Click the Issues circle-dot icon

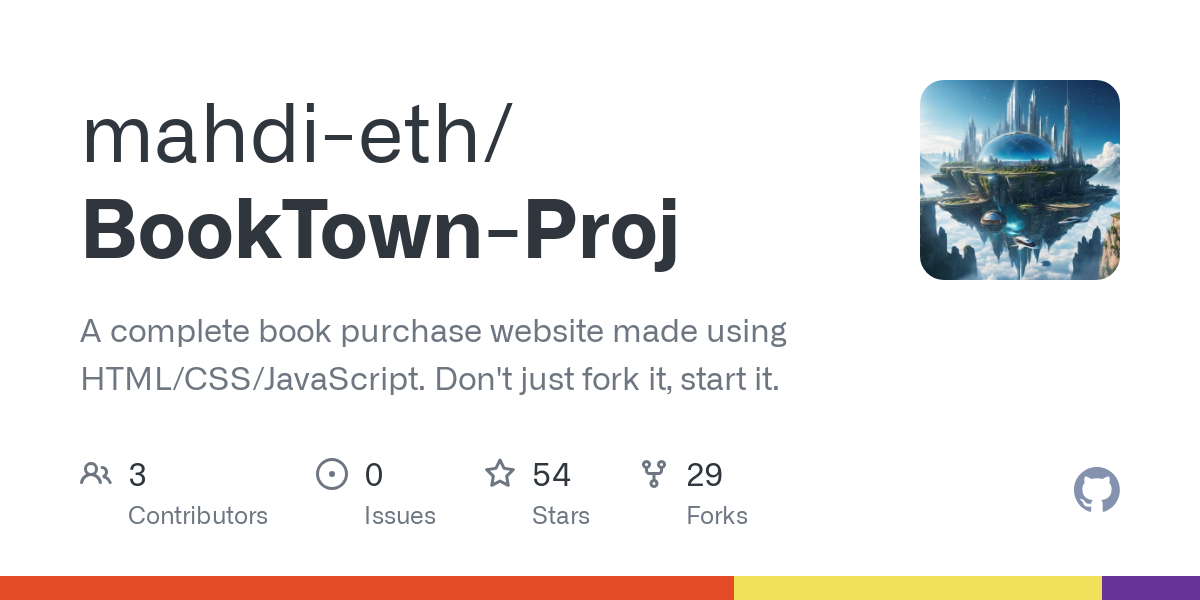[331, 473]
